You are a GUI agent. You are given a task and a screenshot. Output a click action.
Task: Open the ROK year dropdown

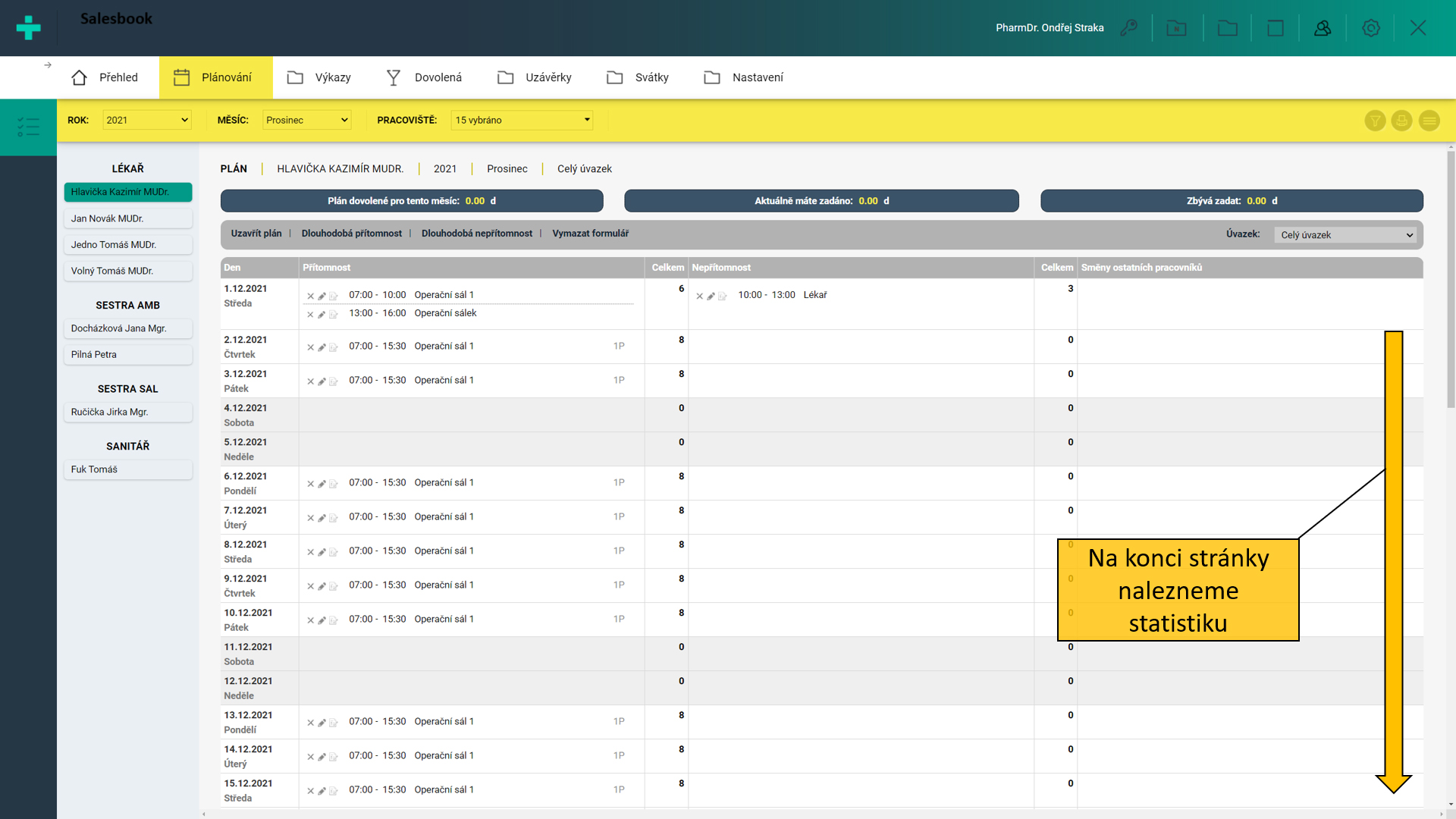(146, 120)
